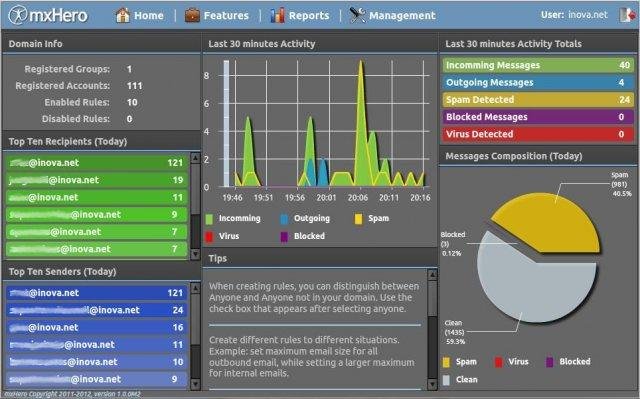Click the mxHero copyright version text
This screenshot has height=399, width=640.
(x=72, y=394)
